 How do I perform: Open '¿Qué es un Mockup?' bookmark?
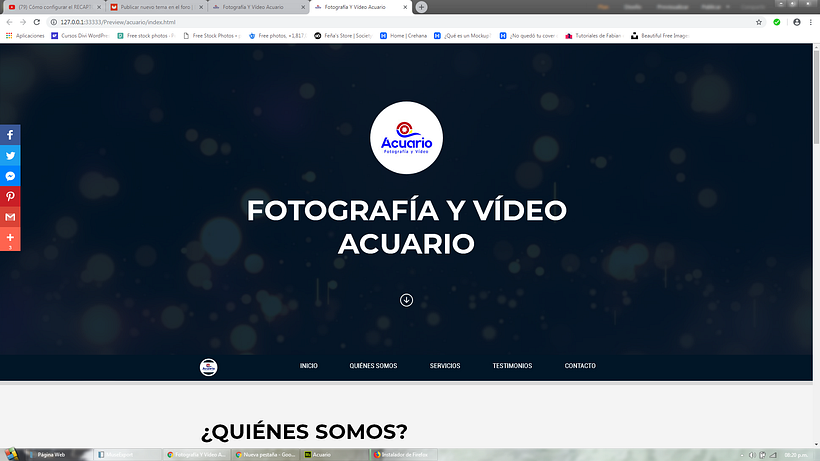click(462, 36)
